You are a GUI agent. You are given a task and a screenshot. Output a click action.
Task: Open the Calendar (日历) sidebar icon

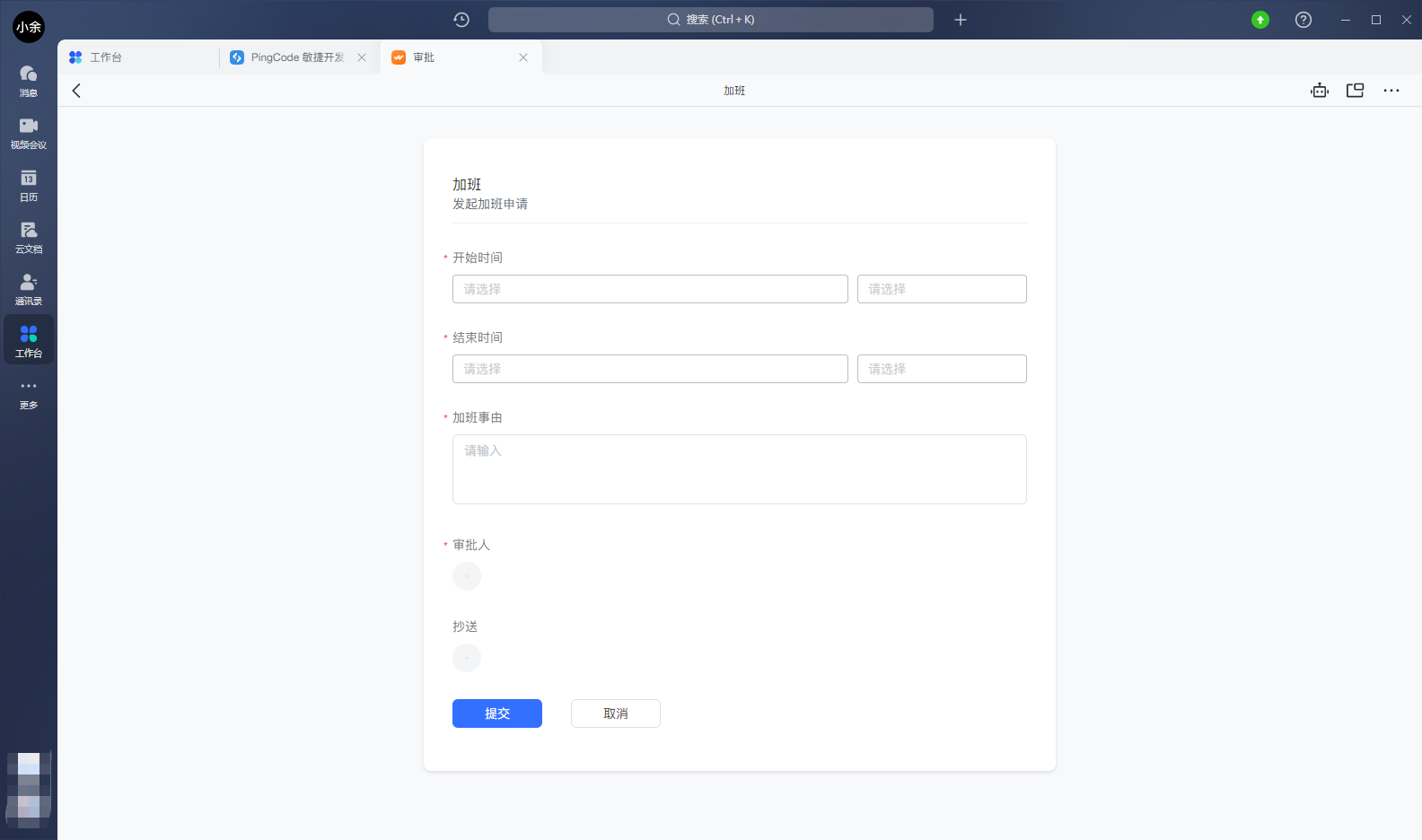click(x=29, y=184)
